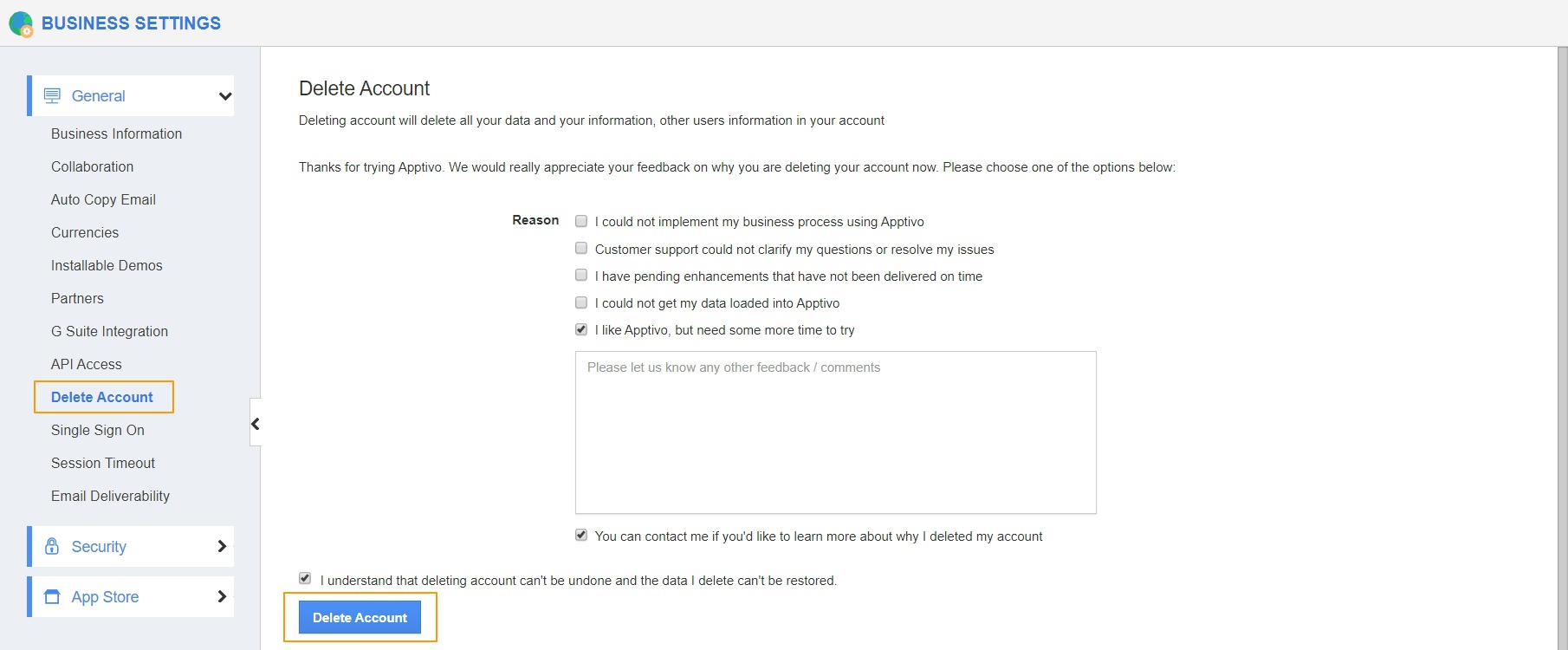Go to Single Sign On settings
This screenshot has height=650, width=1568.
[x=98, y=430]
